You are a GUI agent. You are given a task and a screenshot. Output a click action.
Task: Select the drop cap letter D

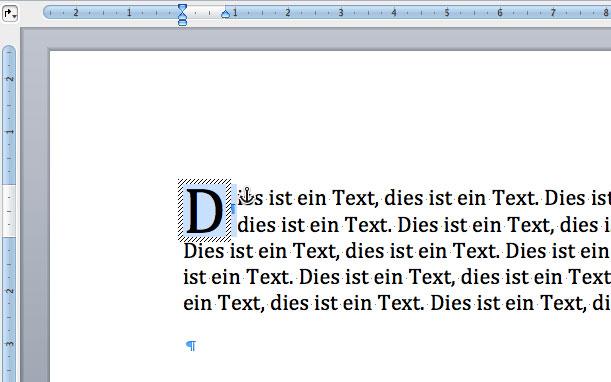(205, 211)
